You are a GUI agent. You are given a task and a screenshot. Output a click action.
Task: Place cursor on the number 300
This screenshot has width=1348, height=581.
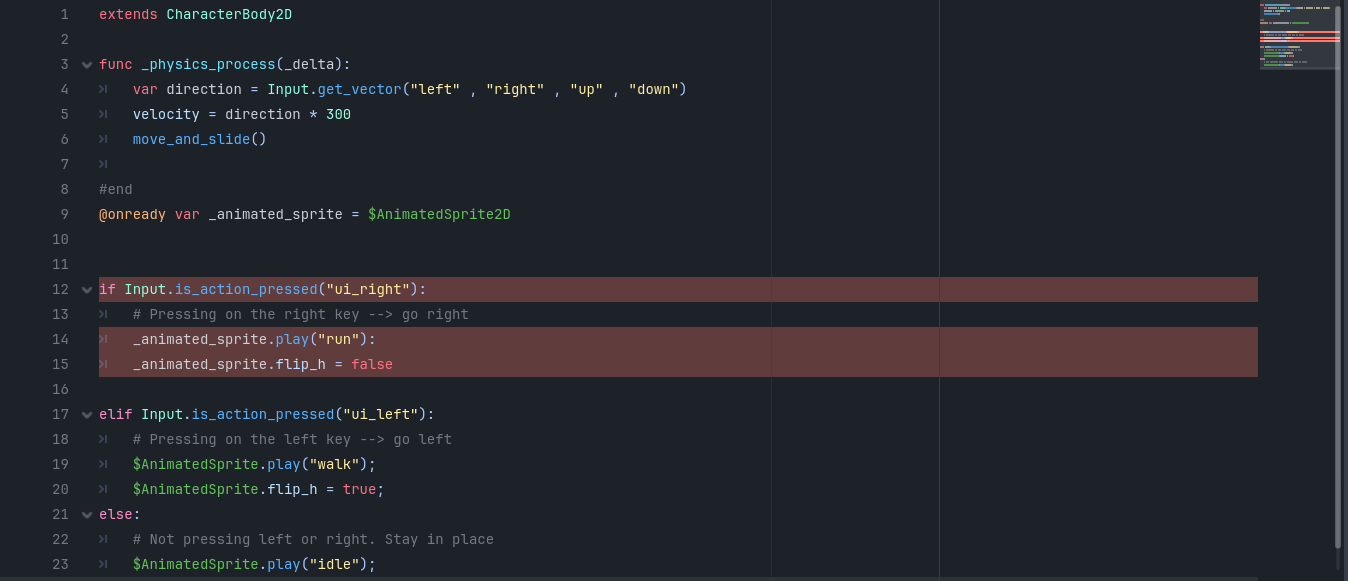point(338,115)
